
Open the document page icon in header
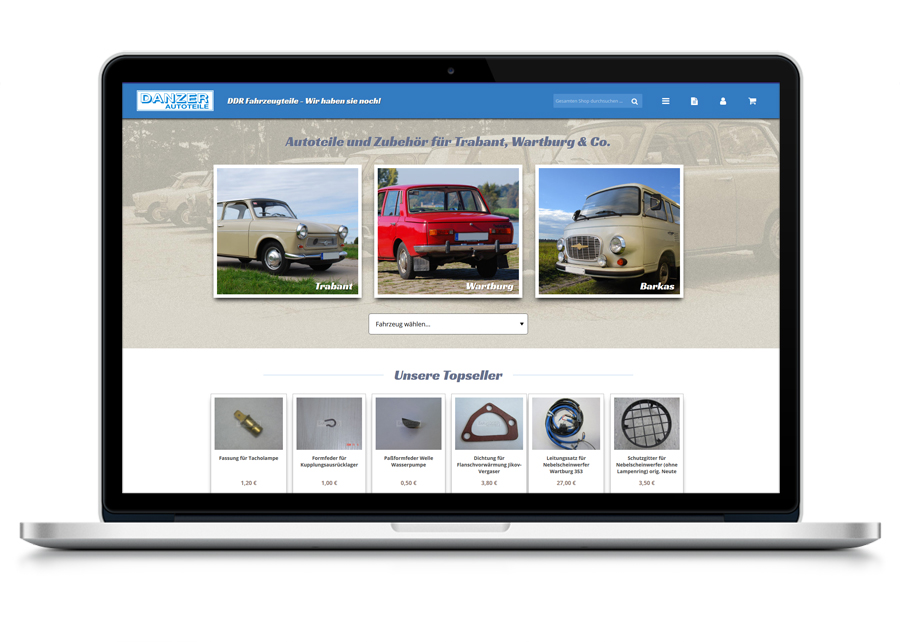click(x=694, y=101)
